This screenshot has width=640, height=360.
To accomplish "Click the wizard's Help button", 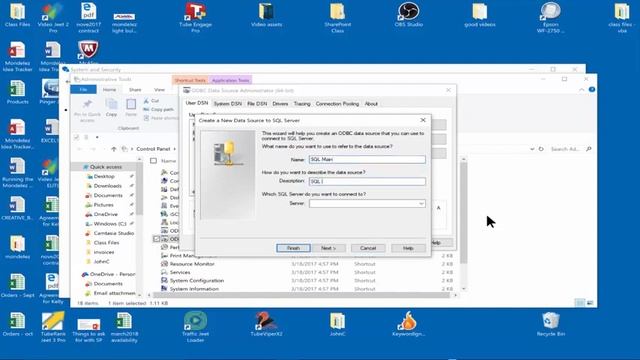I will tap(408, 248).
